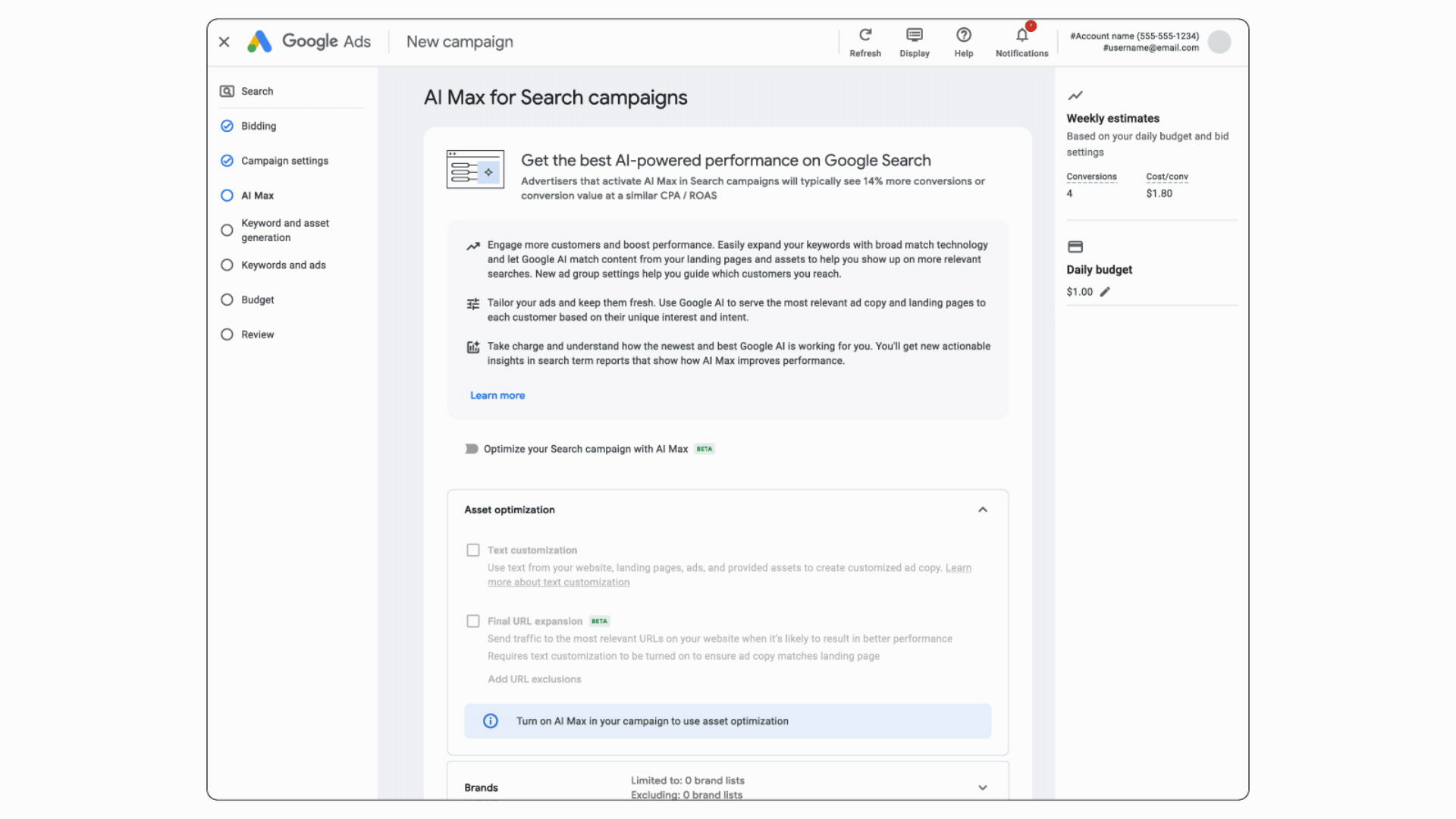Open the Help icon
The height and width of the screenshot is (819, 1456).
[x=963, y=35]
